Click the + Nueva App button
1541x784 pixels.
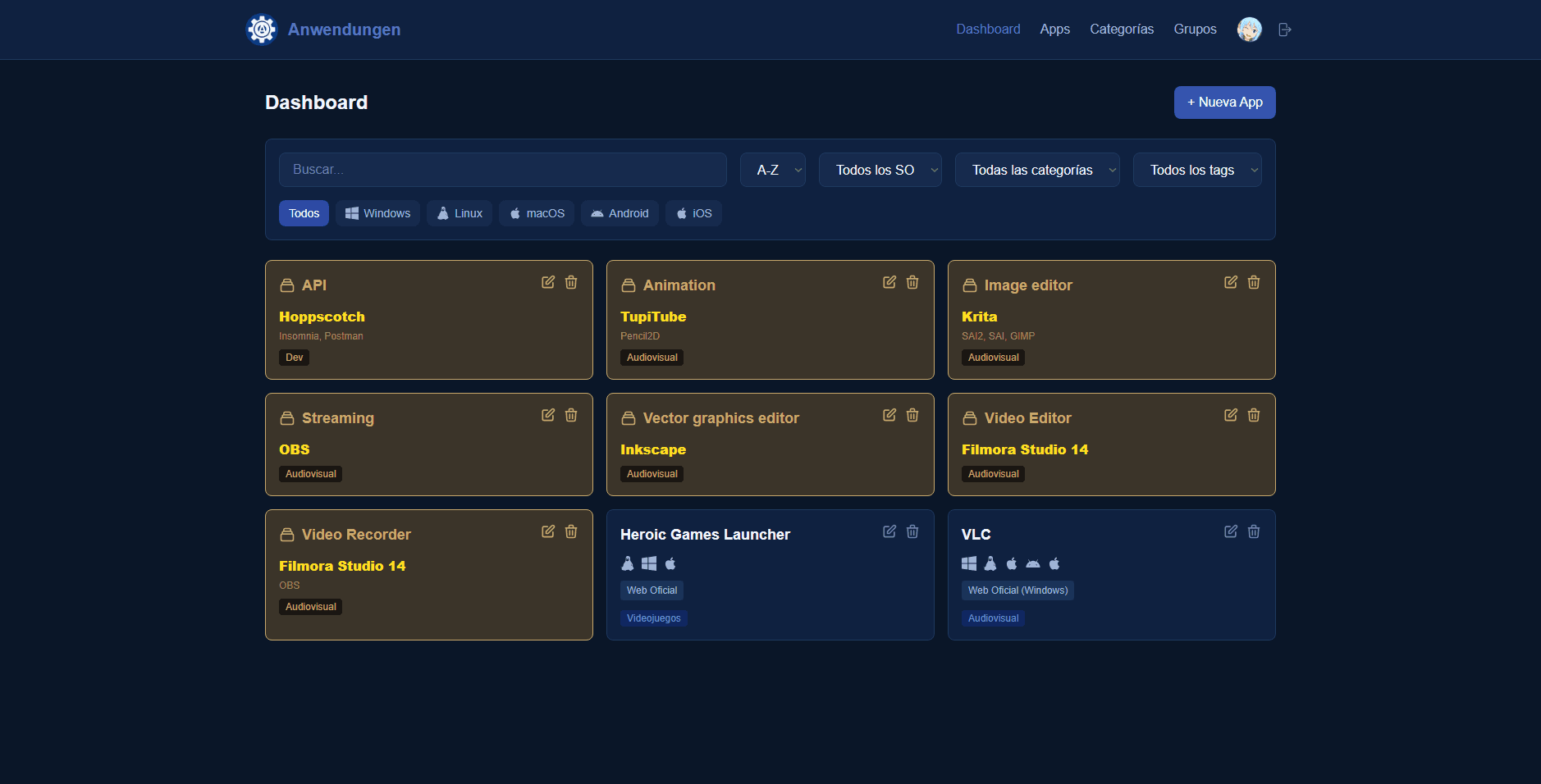click(1224, 103)
